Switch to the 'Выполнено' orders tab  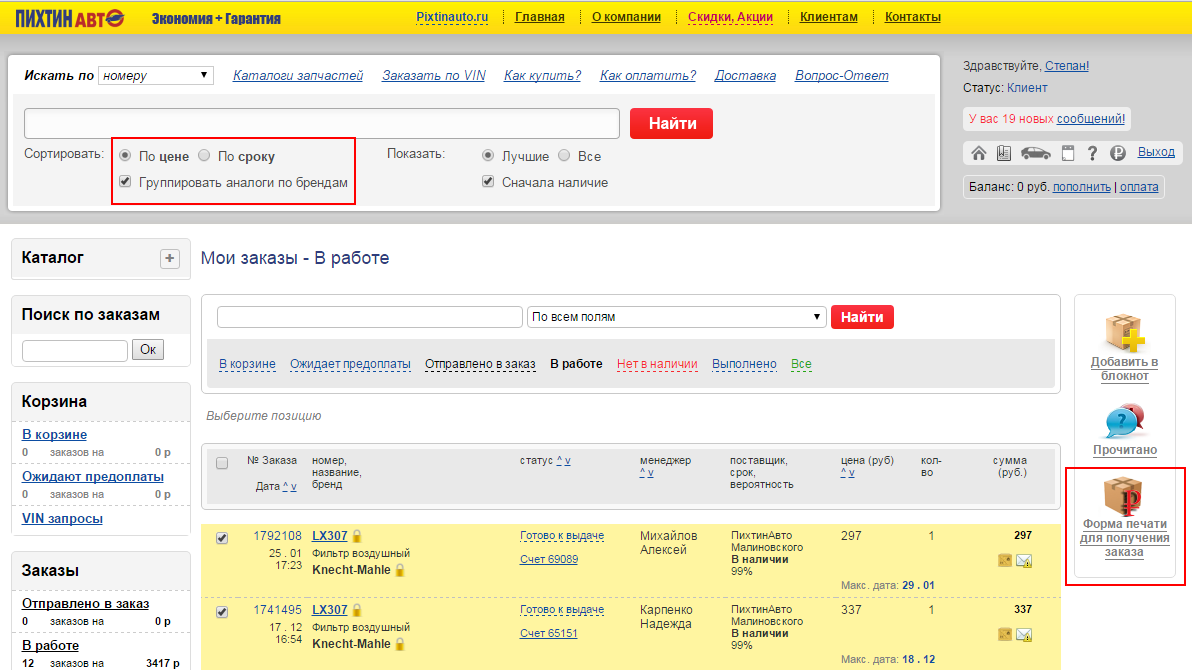[x=744, y=364]
